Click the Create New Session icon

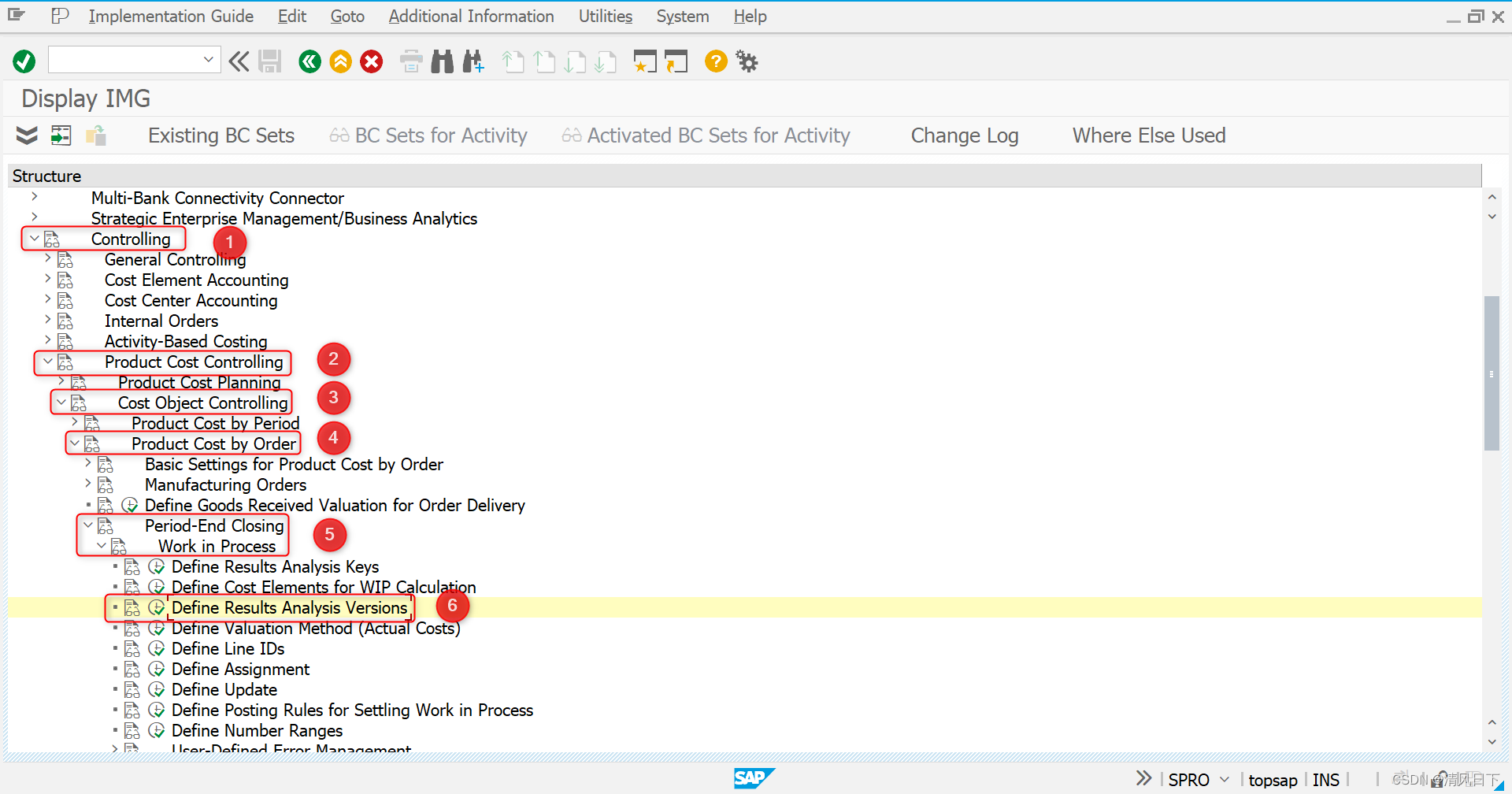[x=645, y=61]
